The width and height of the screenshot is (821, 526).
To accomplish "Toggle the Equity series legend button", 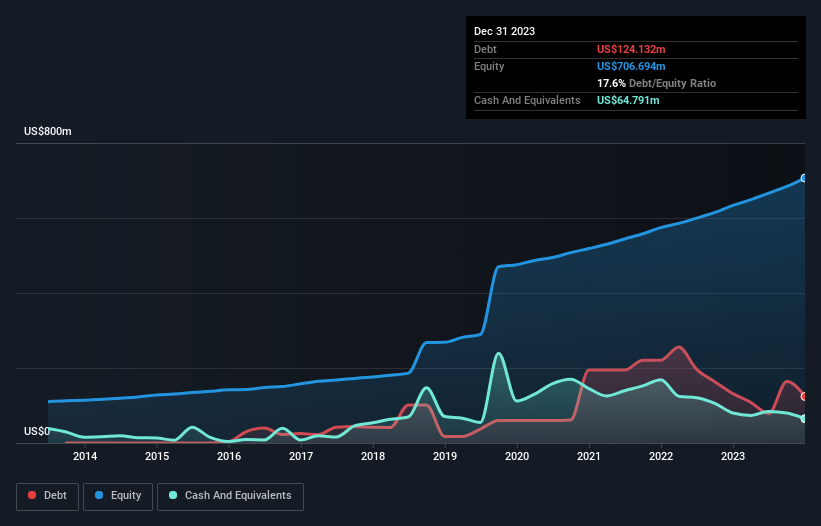I will pyautogui.click(x=118, y=496).
